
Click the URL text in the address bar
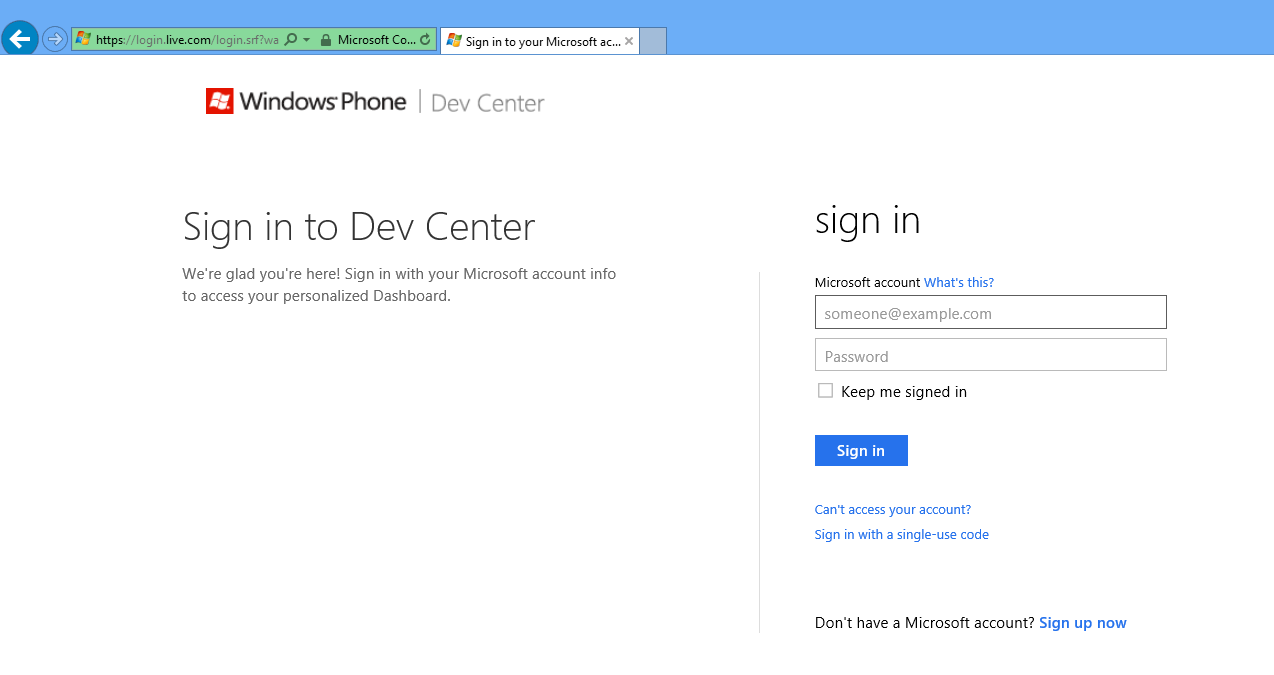point(186,40)
